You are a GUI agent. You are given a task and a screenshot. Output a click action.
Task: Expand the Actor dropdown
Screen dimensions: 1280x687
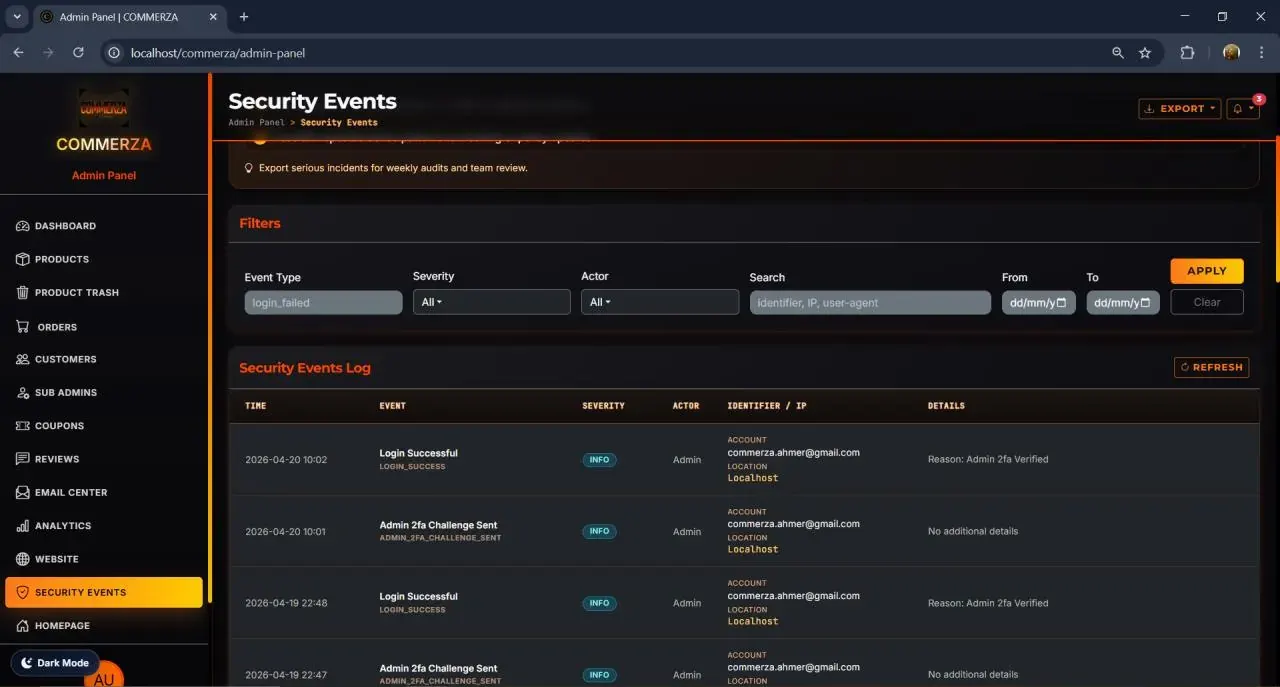pyautogui.click(x=659, y=302)
